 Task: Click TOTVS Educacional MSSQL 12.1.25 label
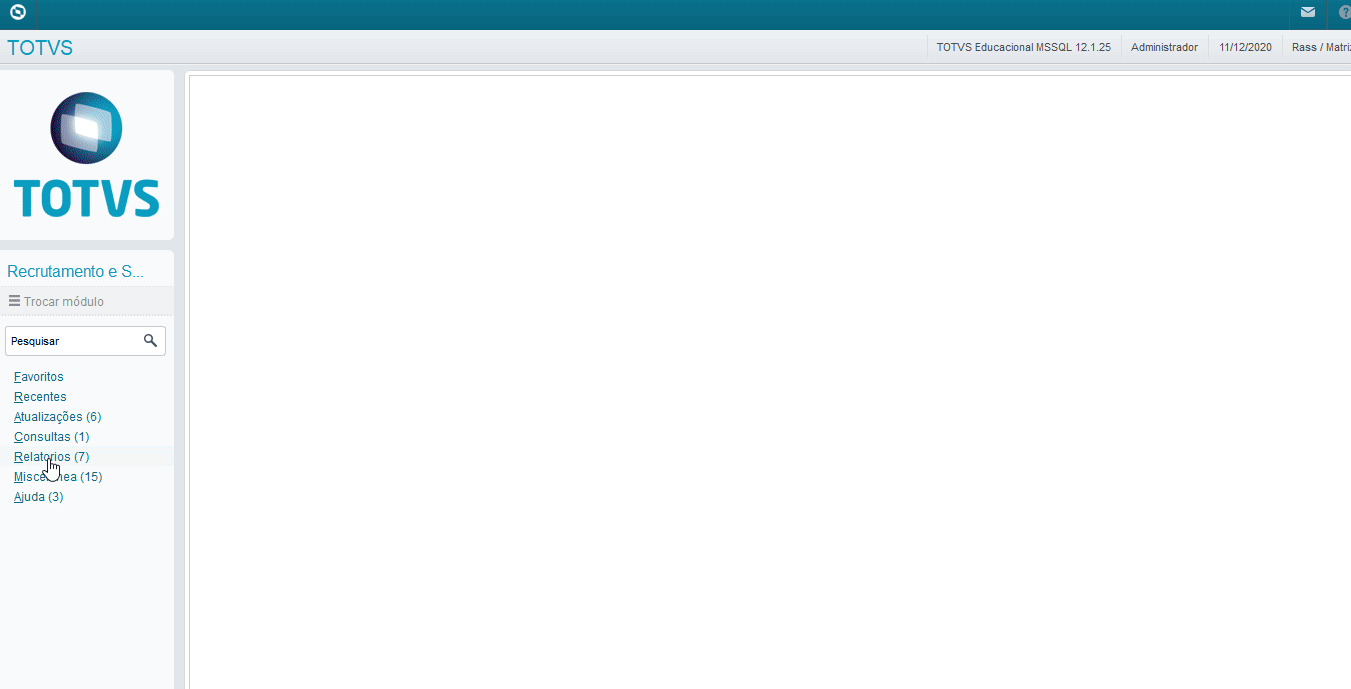[1024, 47]
